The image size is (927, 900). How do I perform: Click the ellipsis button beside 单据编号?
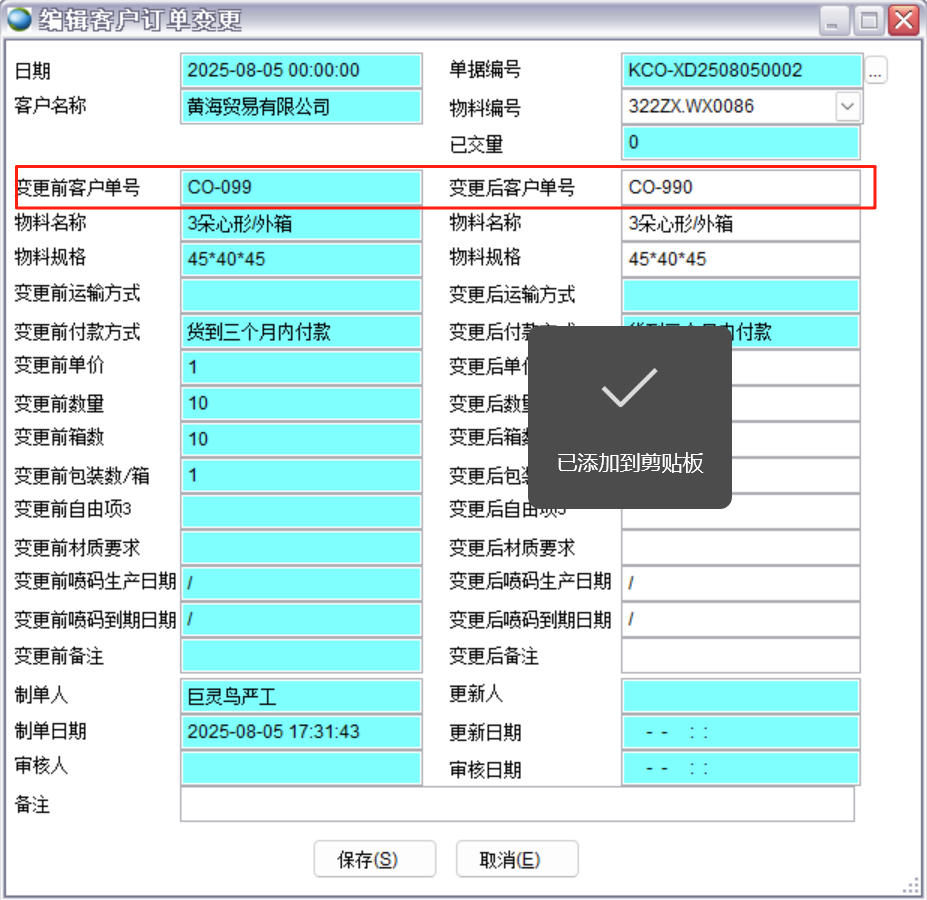(x=876, y=71)
